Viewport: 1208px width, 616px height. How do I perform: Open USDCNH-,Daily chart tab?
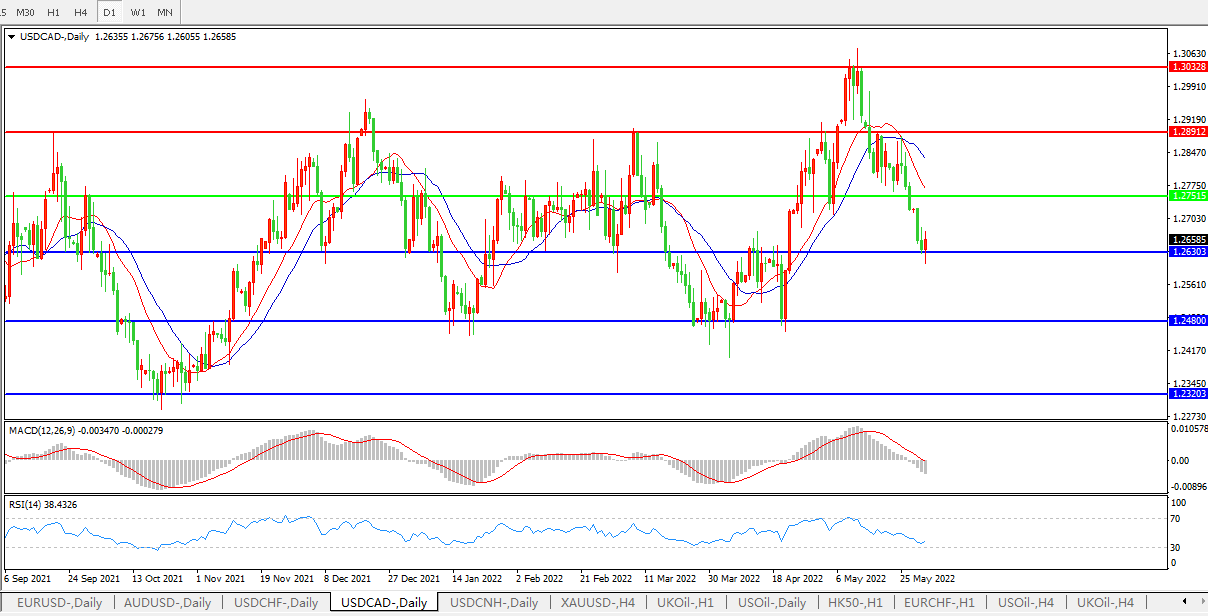click(494, 602)
